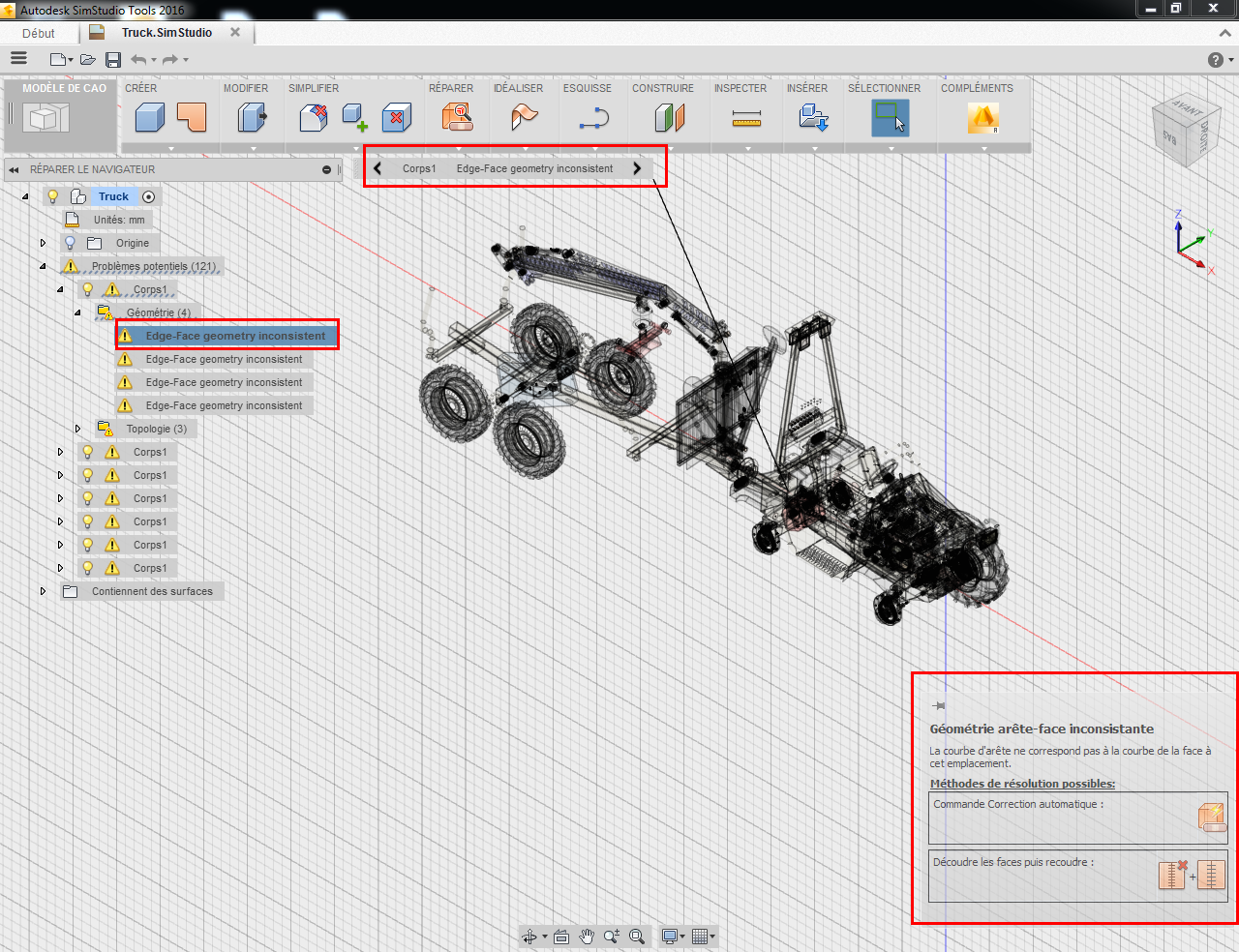This screenshot has width=1239, height=952.
Task: Click the Grid settings icon
Action: coord(700,937)
